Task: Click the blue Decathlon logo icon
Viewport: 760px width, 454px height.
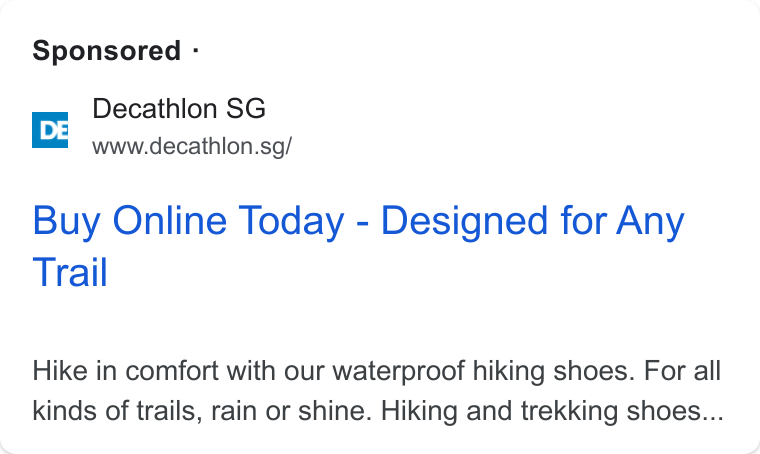Action: (50, 130)
